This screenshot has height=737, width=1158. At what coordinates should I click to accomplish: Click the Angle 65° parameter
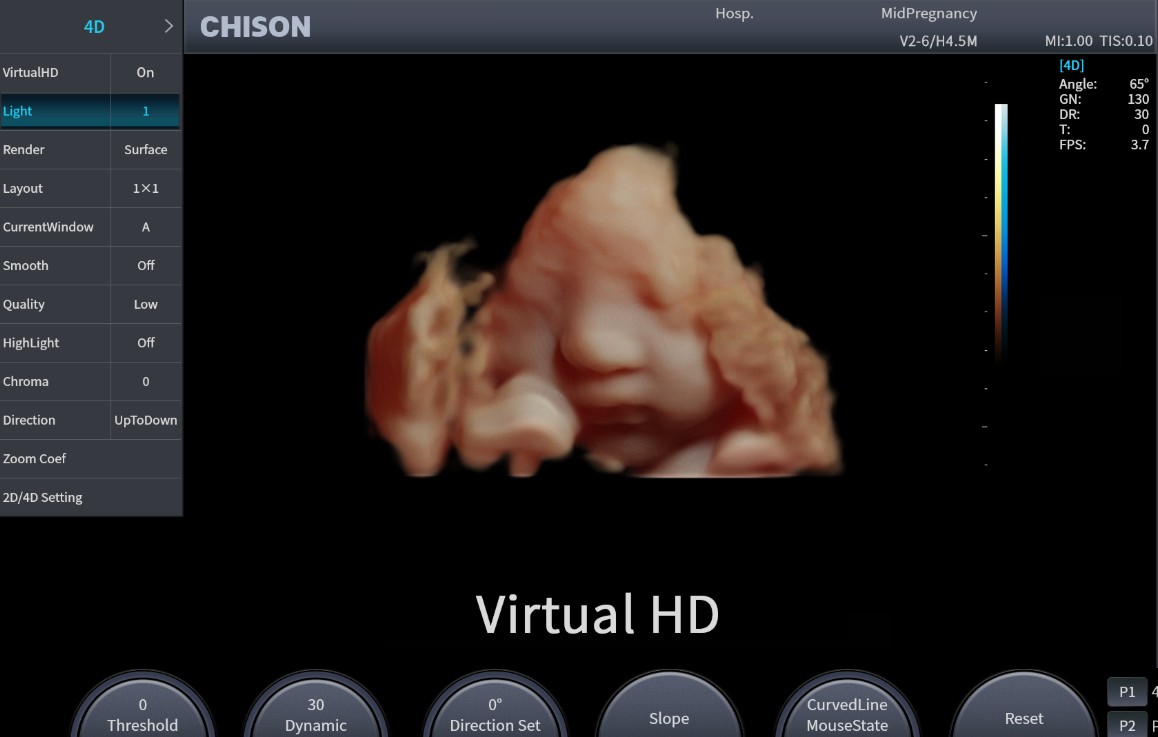(x=1104, y=84)
